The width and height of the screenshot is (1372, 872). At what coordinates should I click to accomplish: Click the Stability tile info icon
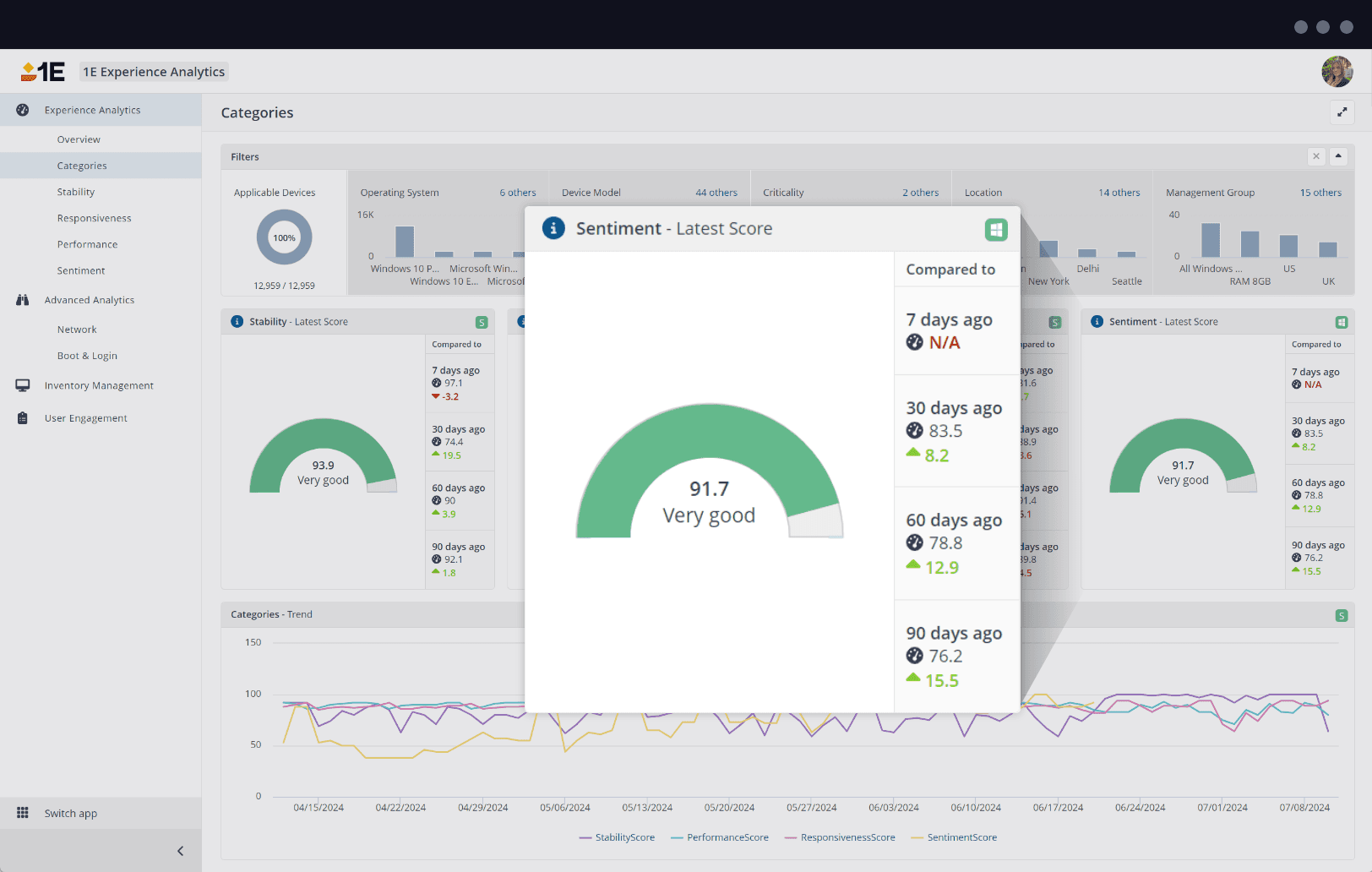[237, 322]
